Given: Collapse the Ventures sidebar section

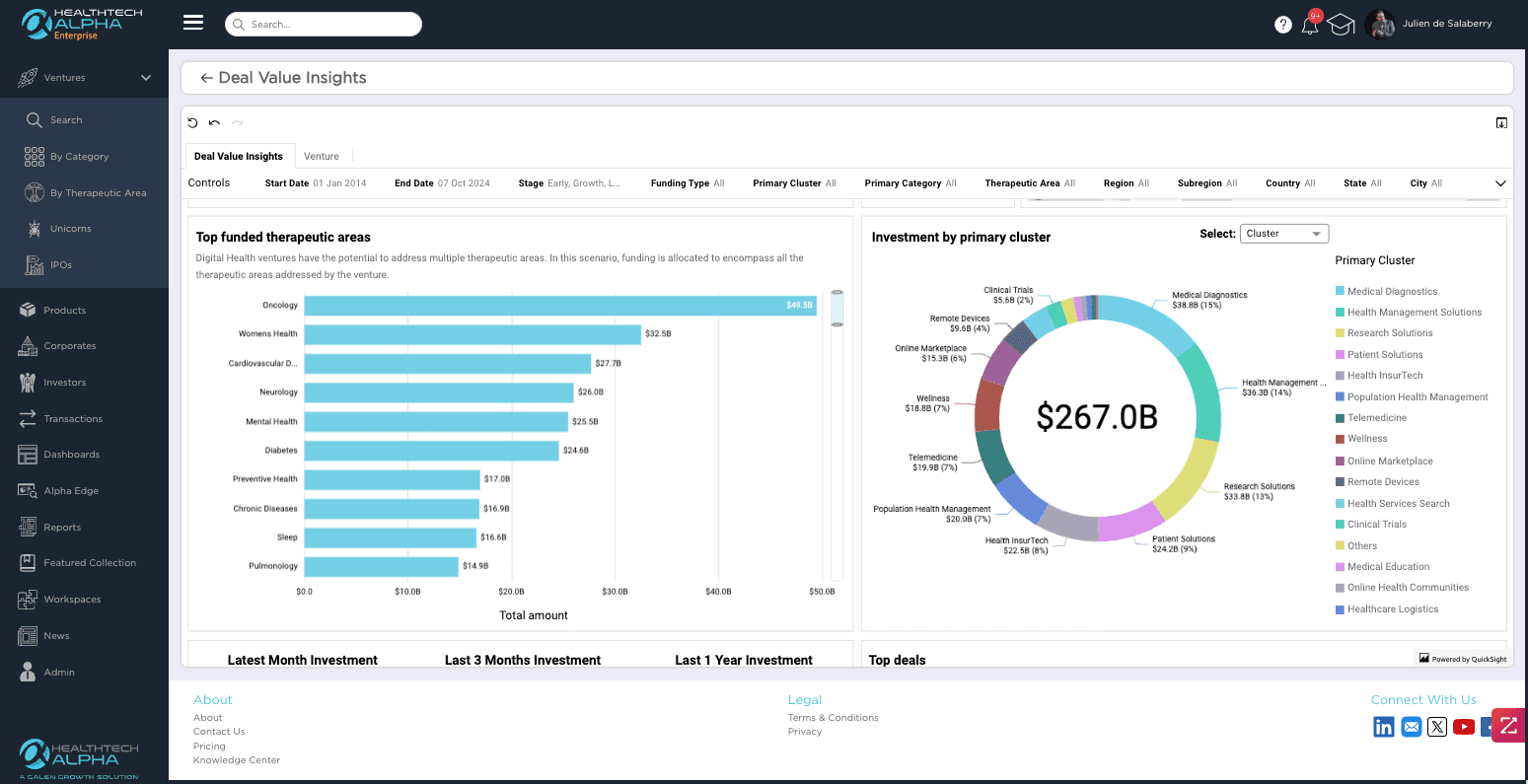Looking at the screenshot, I should click(x=146, y=78).
